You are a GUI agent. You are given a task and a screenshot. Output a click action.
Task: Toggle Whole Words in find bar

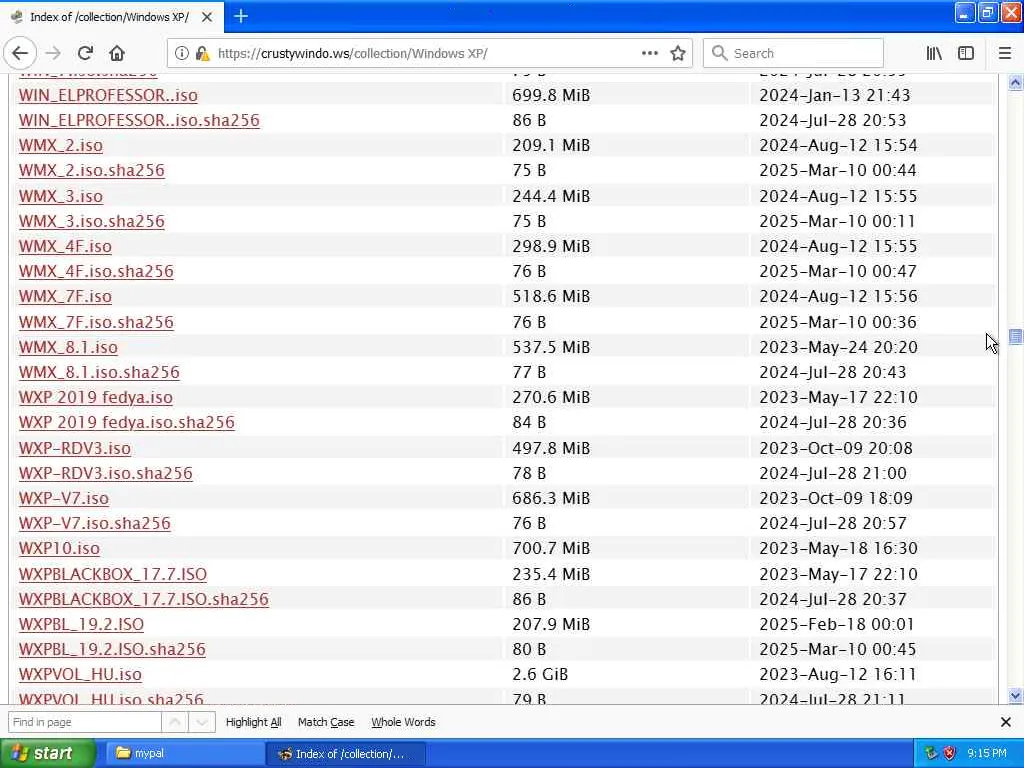pyautogui.click(x=403, y=722)
